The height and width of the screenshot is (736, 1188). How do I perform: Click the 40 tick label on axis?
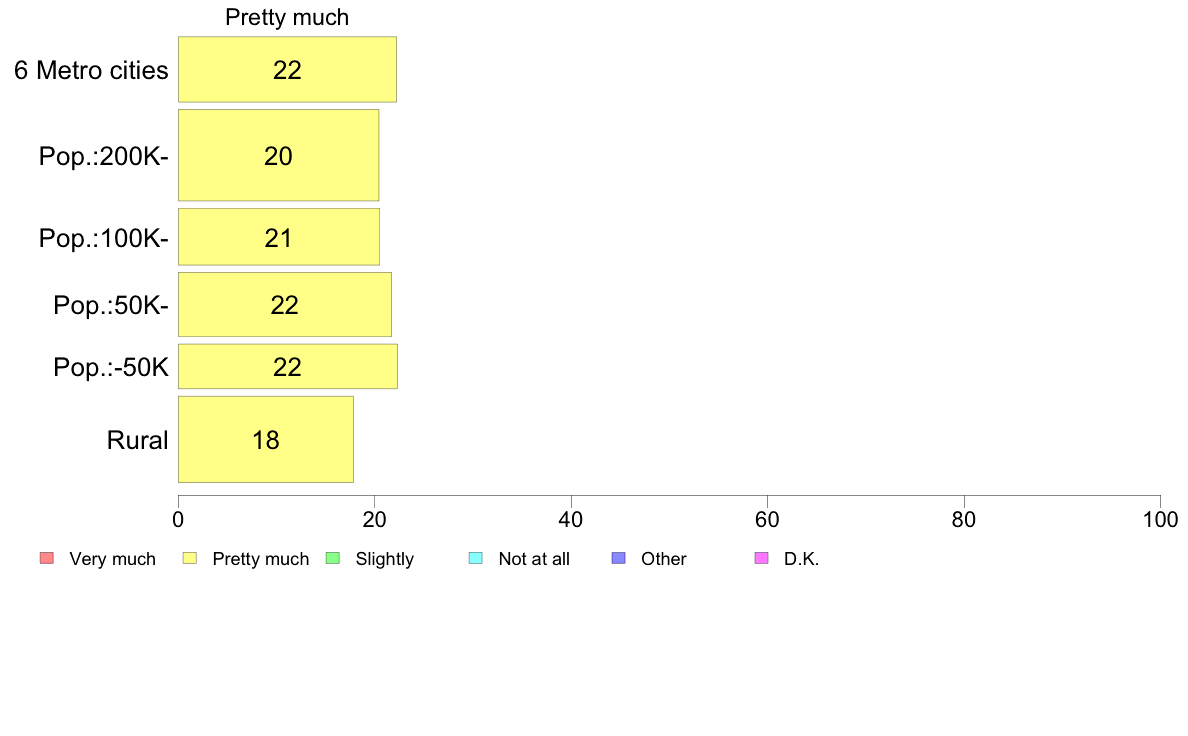click(571, 519)
